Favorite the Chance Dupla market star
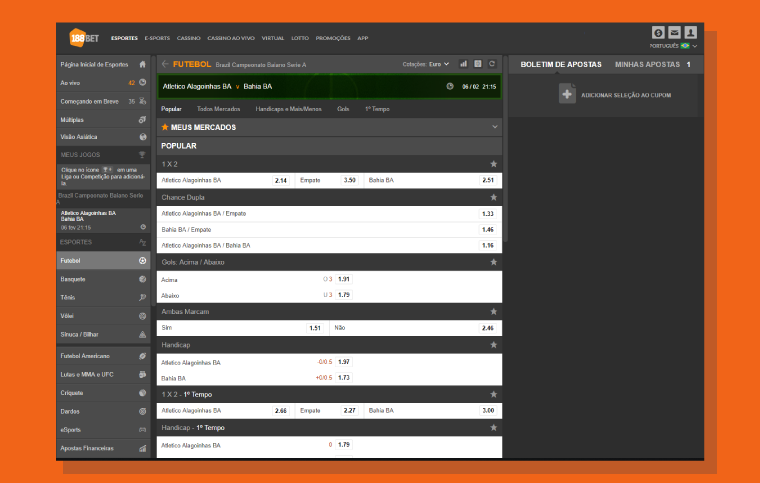The image size is (760, 483). (x=493, y=197)
